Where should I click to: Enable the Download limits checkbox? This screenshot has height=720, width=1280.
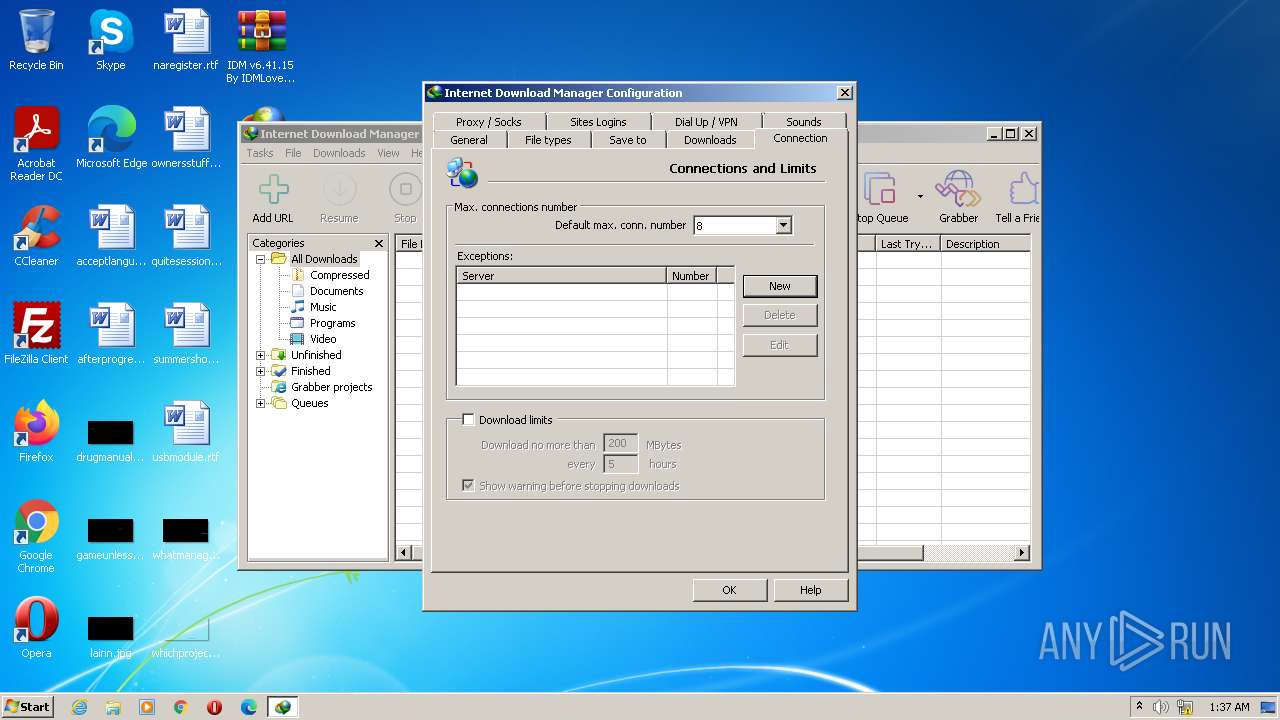468,420
